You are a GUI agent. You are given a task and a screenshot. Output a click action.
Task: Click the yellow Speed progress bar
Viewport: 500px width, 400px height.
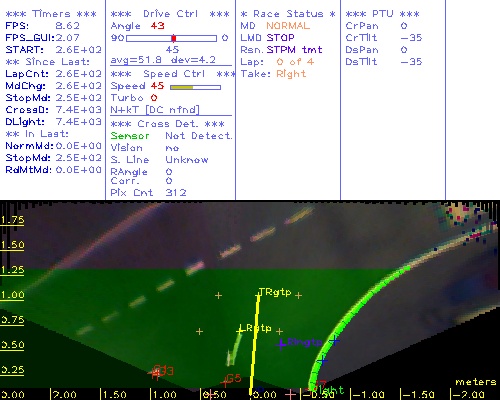[x=195, y=87]
